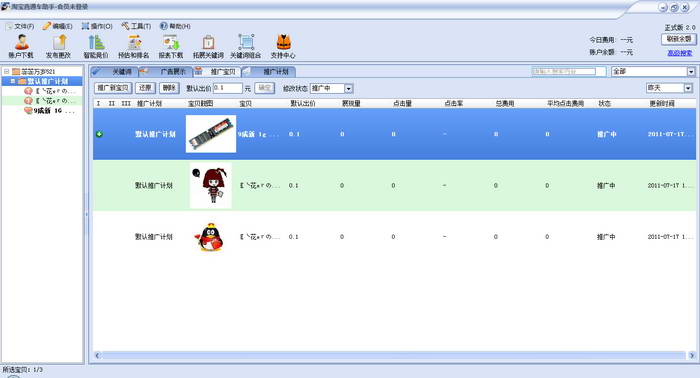The image size is (700, 378).
Task: Collapse the 默认推广计划 tree node
Action: tap(13, 81)
